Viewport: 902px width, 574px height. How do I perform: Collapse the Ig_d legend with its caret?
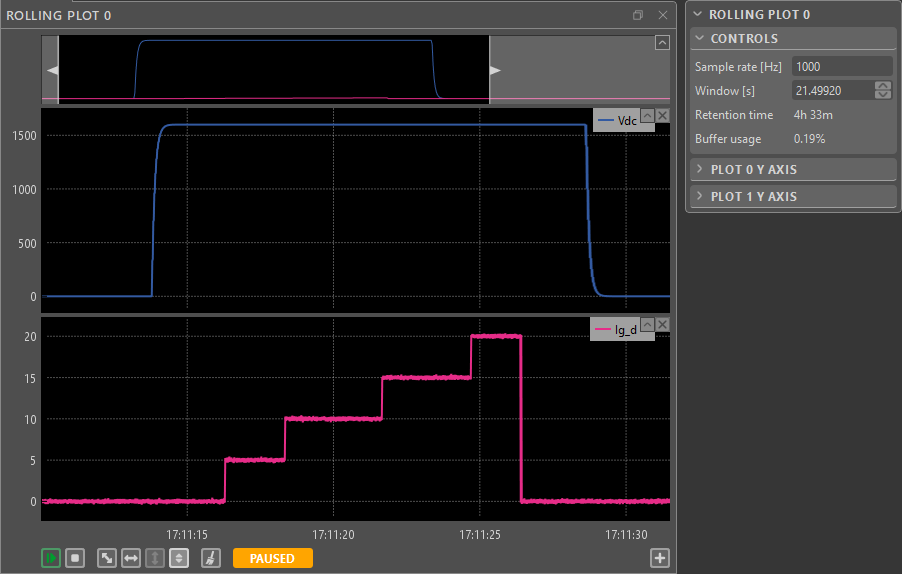pos(646,325)
